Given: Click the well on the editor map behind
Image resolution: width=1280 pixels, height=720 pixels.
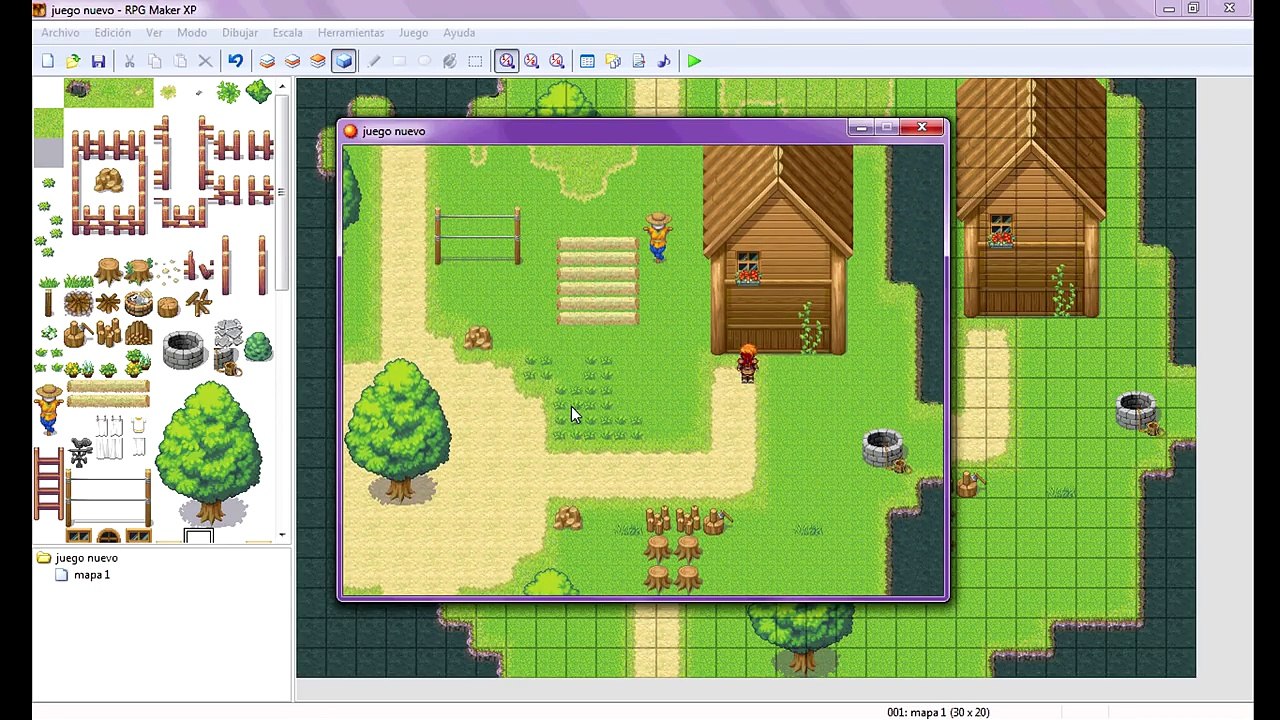Looking at the screenshot, I should point(1137,412).
